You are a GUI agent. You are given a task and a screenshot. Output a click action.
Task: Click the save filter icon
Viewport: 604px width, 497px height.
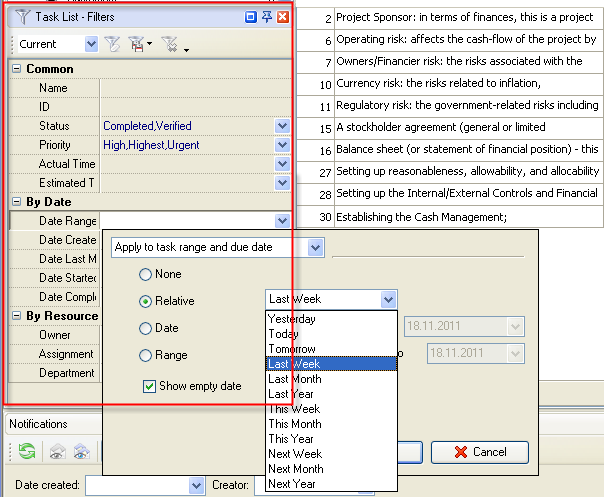(x=136, y=44)
